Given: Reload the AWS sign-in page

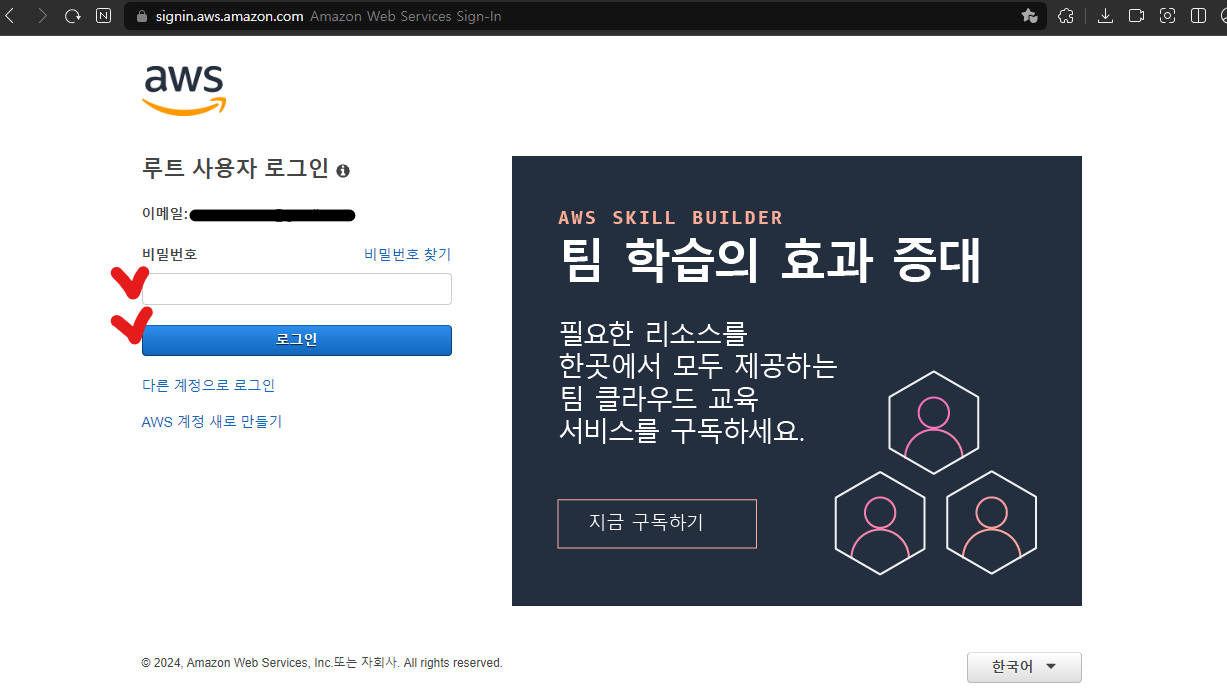Looking at the screenshot, I should [72, 16].
